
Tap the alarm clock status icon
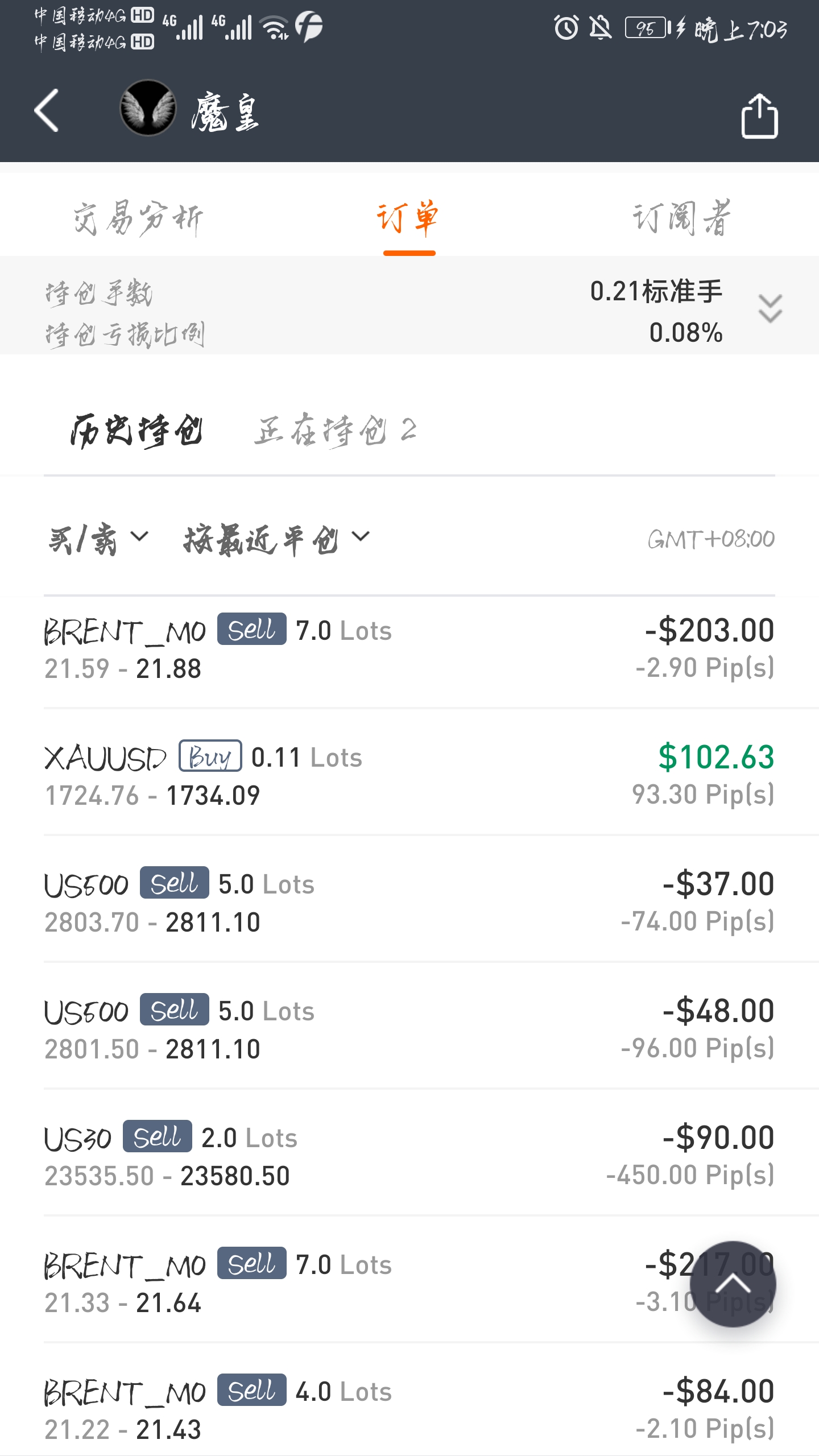[x=566, y=27]
